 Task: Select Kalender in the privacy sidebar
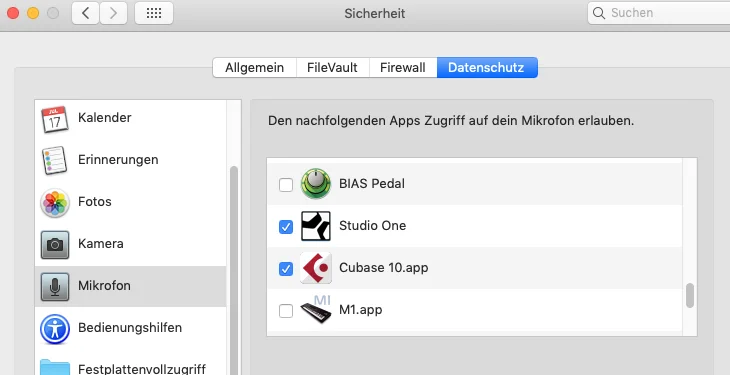pos(130,118)
